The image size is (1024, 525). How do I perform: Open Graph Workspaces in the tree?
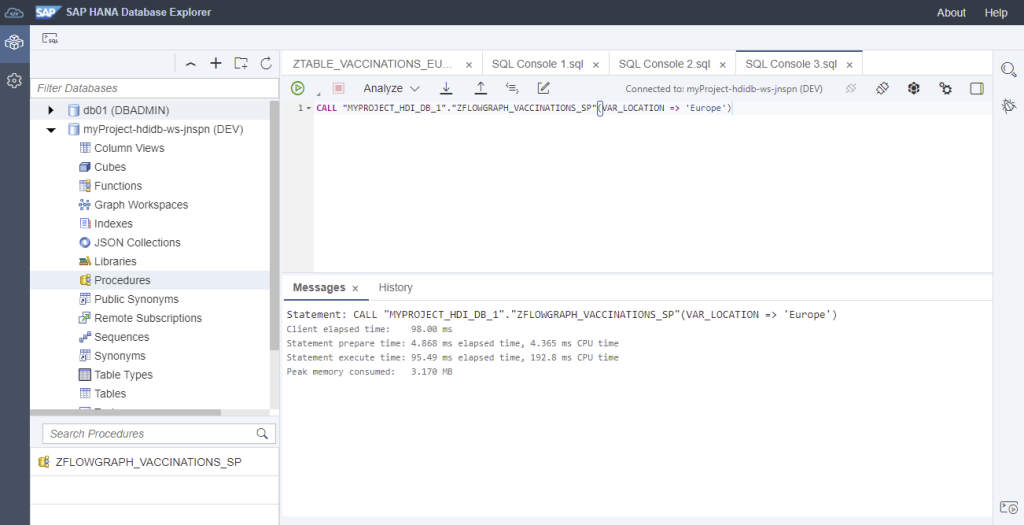click(141, 205)
